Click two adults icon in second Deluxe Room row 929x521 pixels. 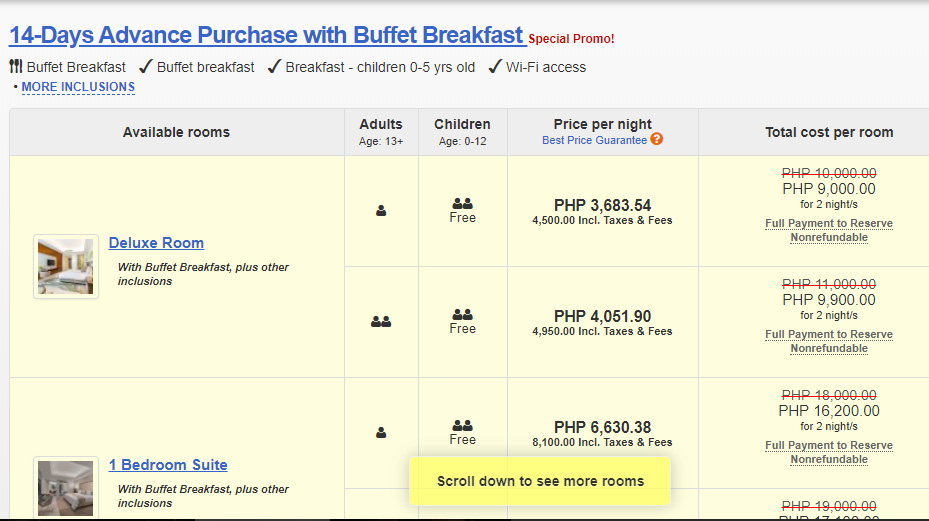381,322
